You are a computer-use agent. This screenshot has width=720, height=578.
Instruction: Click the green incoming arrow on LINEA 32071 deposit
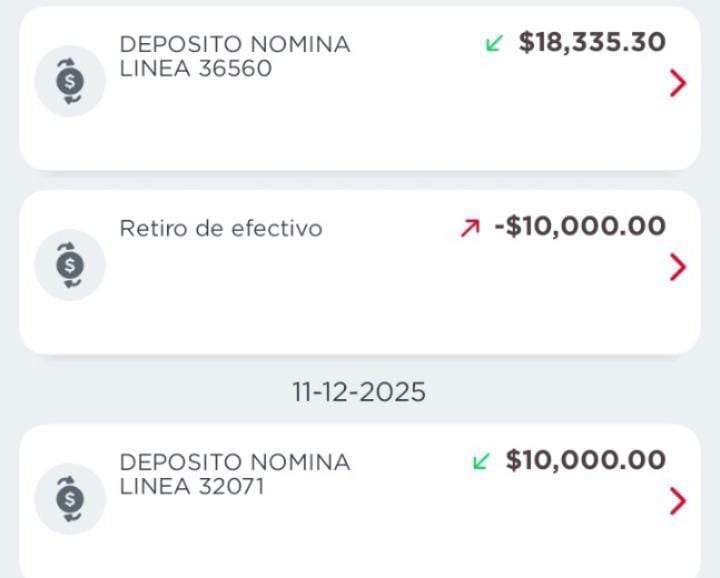pyautogui.click(x=481, y=461)
